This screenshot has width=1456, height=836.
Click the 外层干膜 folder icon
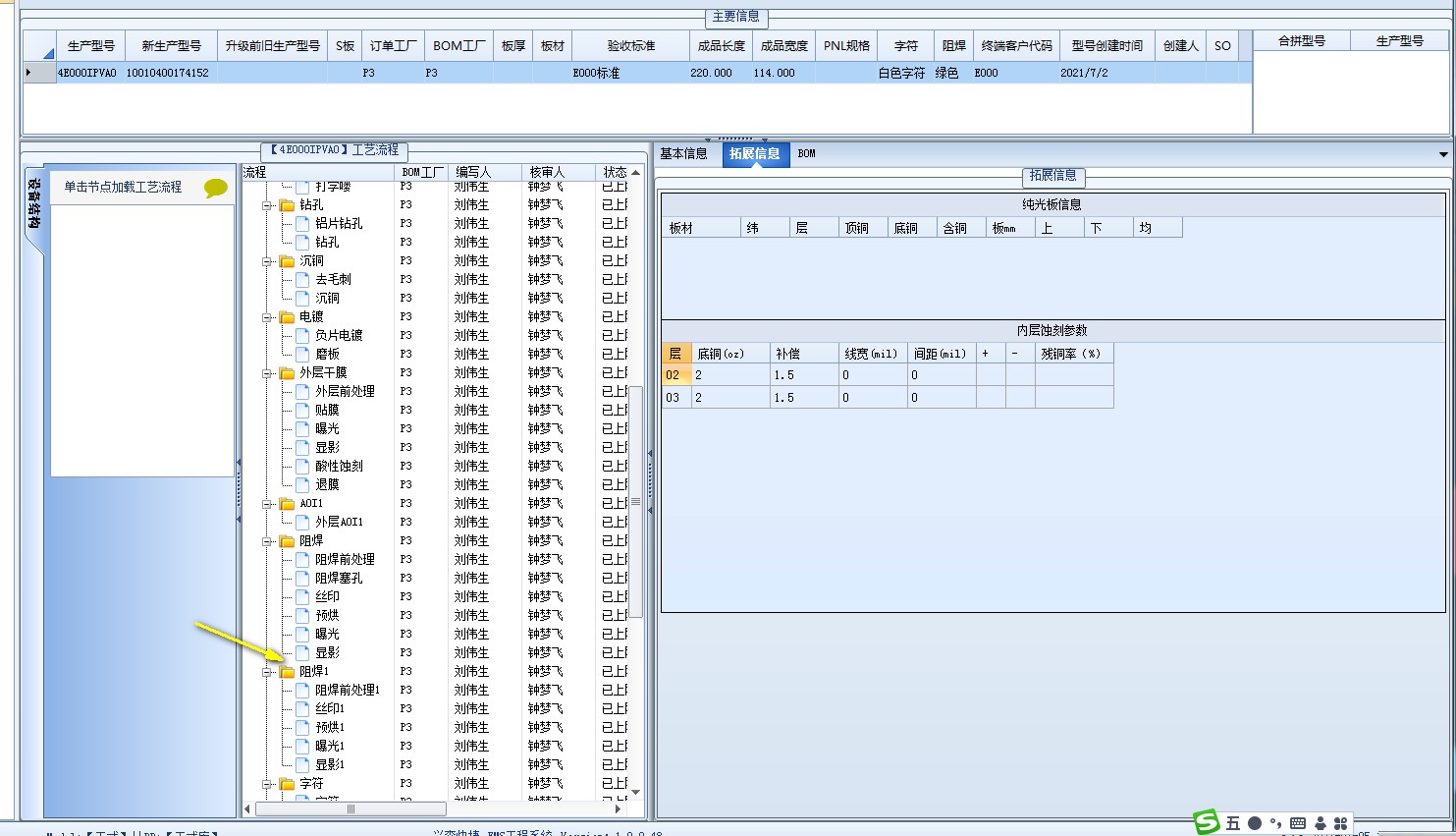(287, 373)
